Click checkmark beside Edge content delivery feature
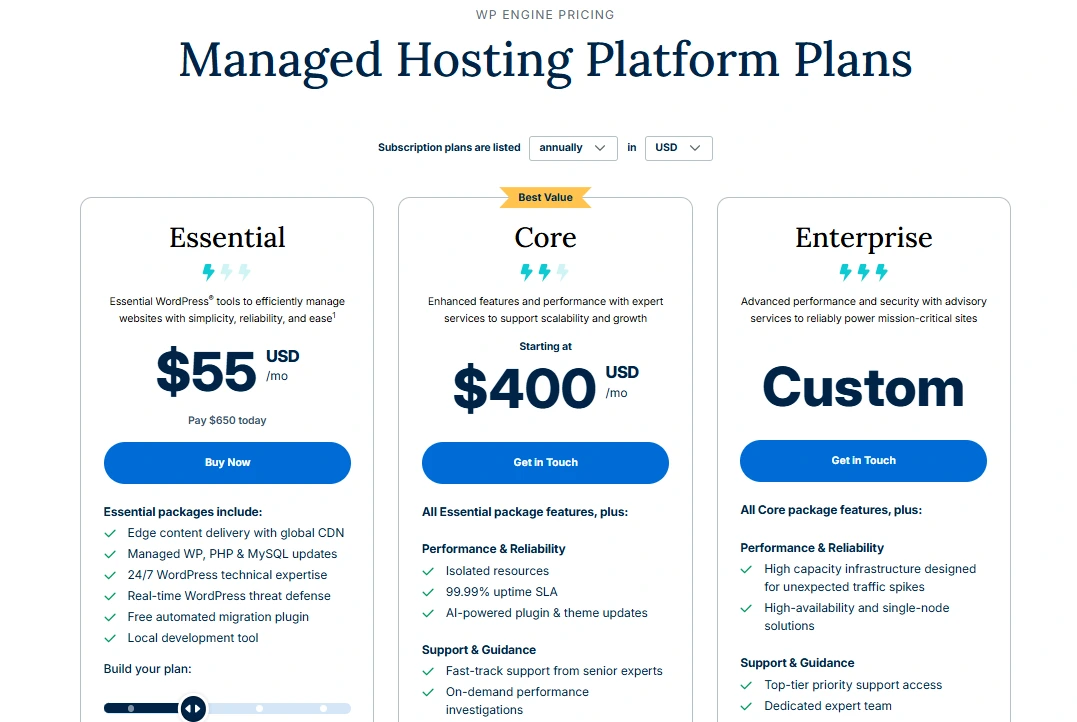 tap(111, 533)
